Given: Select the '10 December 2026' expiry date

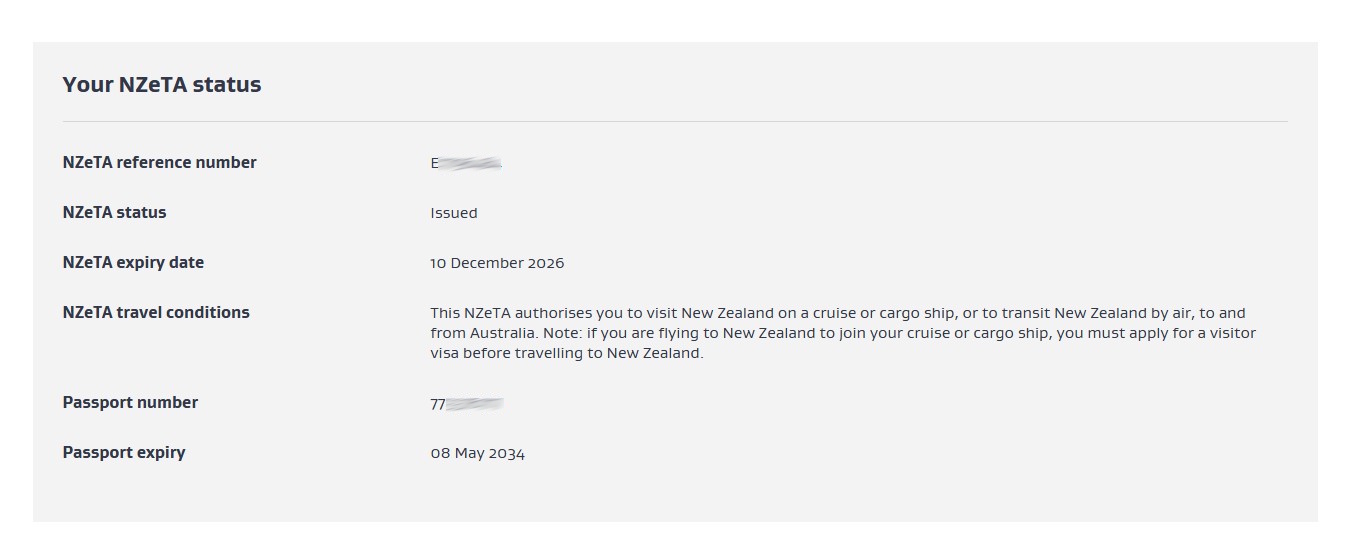Looking at the screenshot, I should (497, 263).
